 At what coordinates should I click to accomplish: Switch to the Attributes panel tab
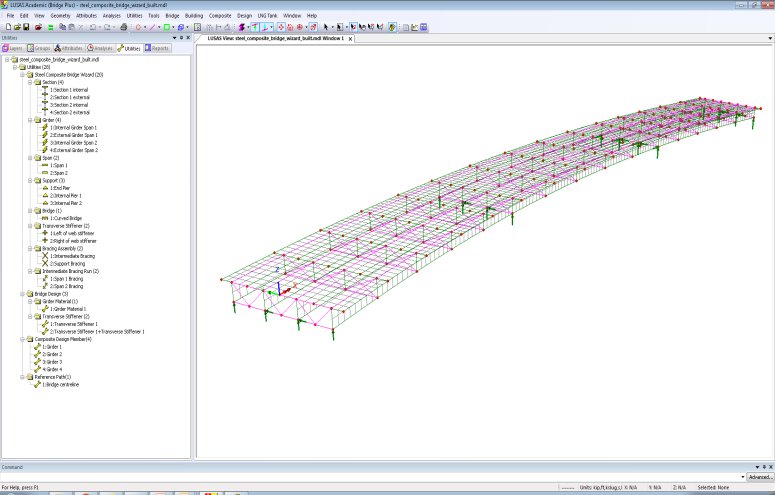[x=70, y=47]
